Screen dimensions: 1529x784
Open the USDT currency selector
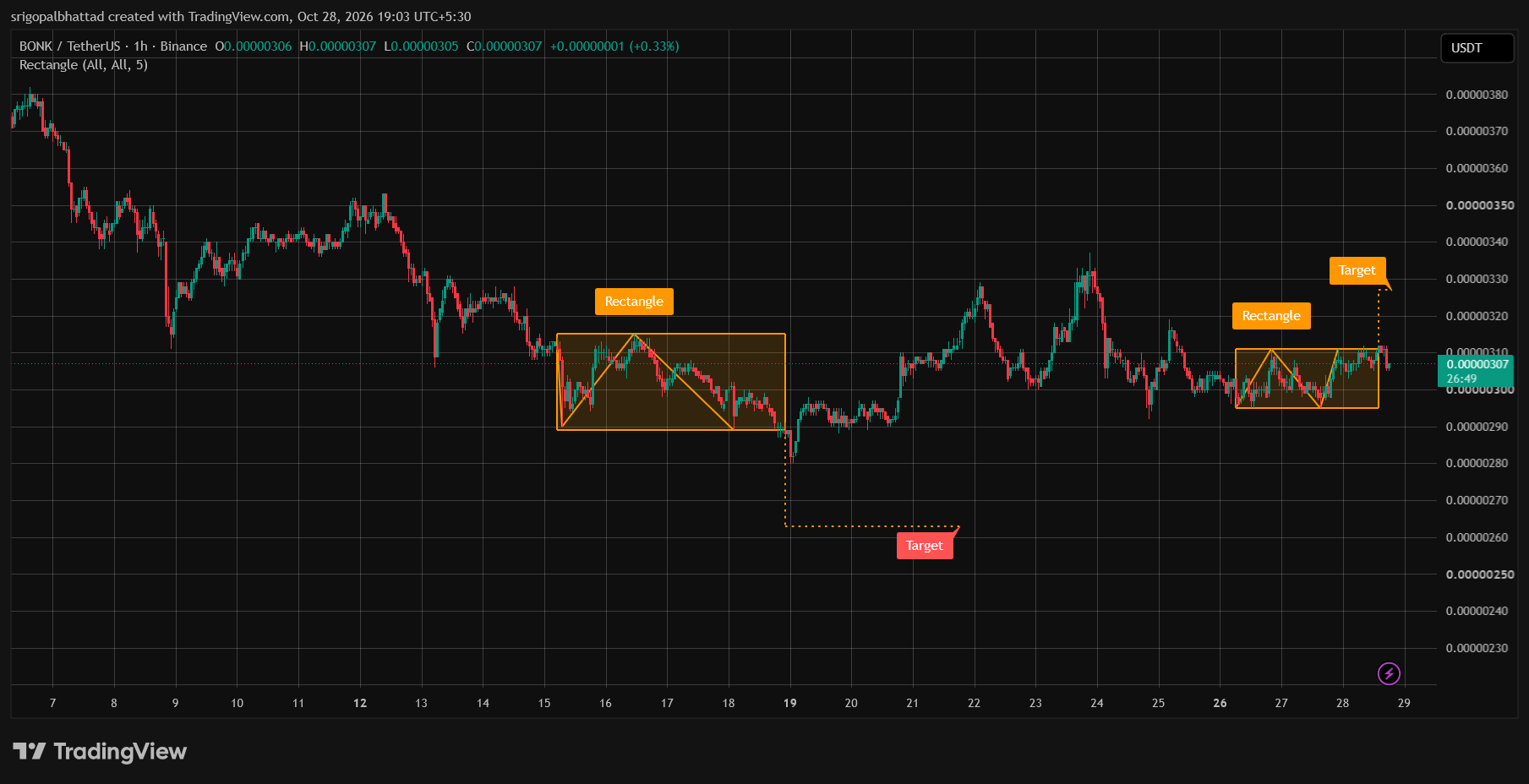coord(1477,48)
